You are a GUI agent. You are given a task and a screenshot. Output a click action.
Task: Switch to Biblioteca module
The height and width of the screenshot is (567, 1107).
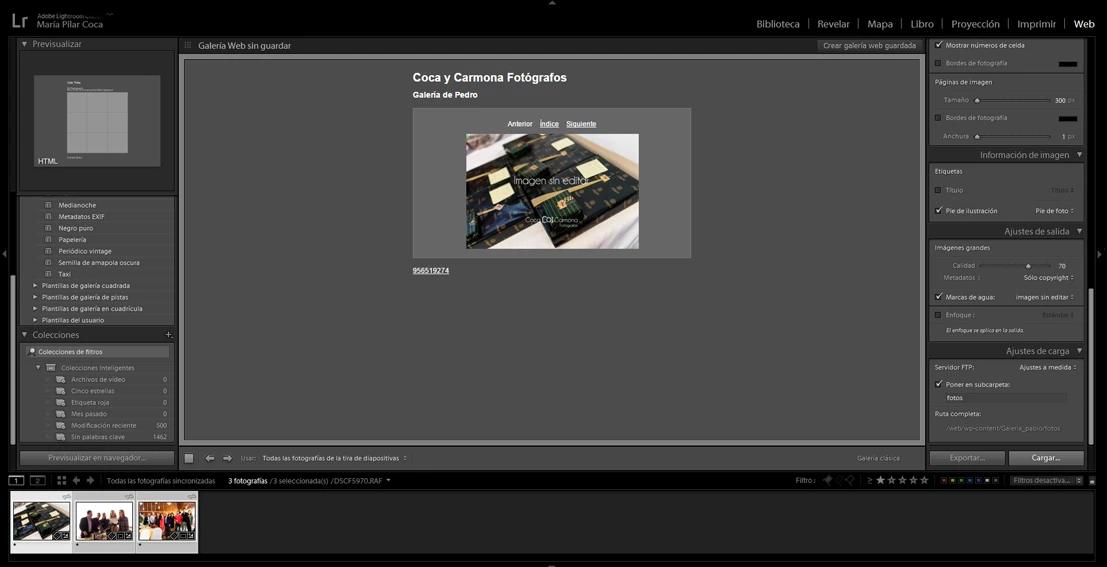[x=778, y=24]
